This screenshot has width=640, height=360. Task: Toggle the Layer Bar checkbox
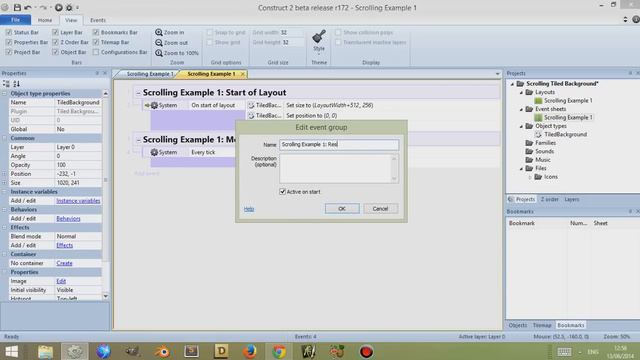pos(55,32)
